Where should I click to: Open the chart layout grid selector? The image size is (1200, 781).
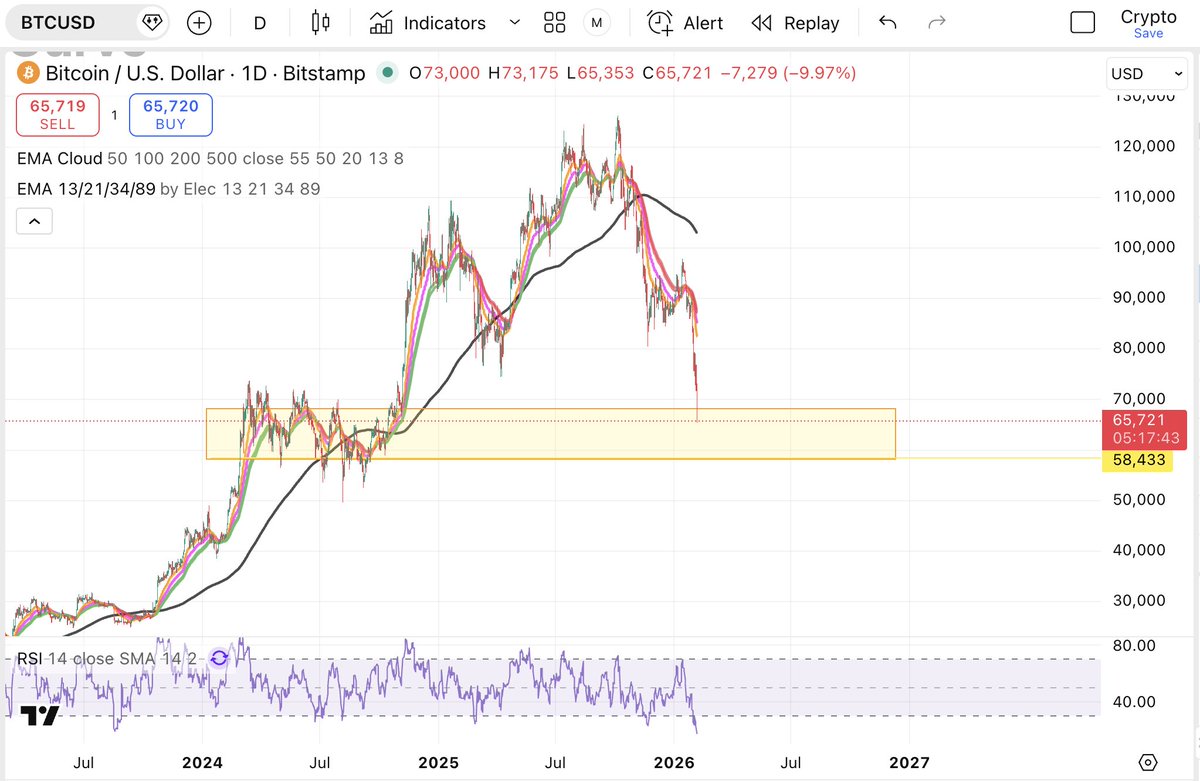coord(555,22)
